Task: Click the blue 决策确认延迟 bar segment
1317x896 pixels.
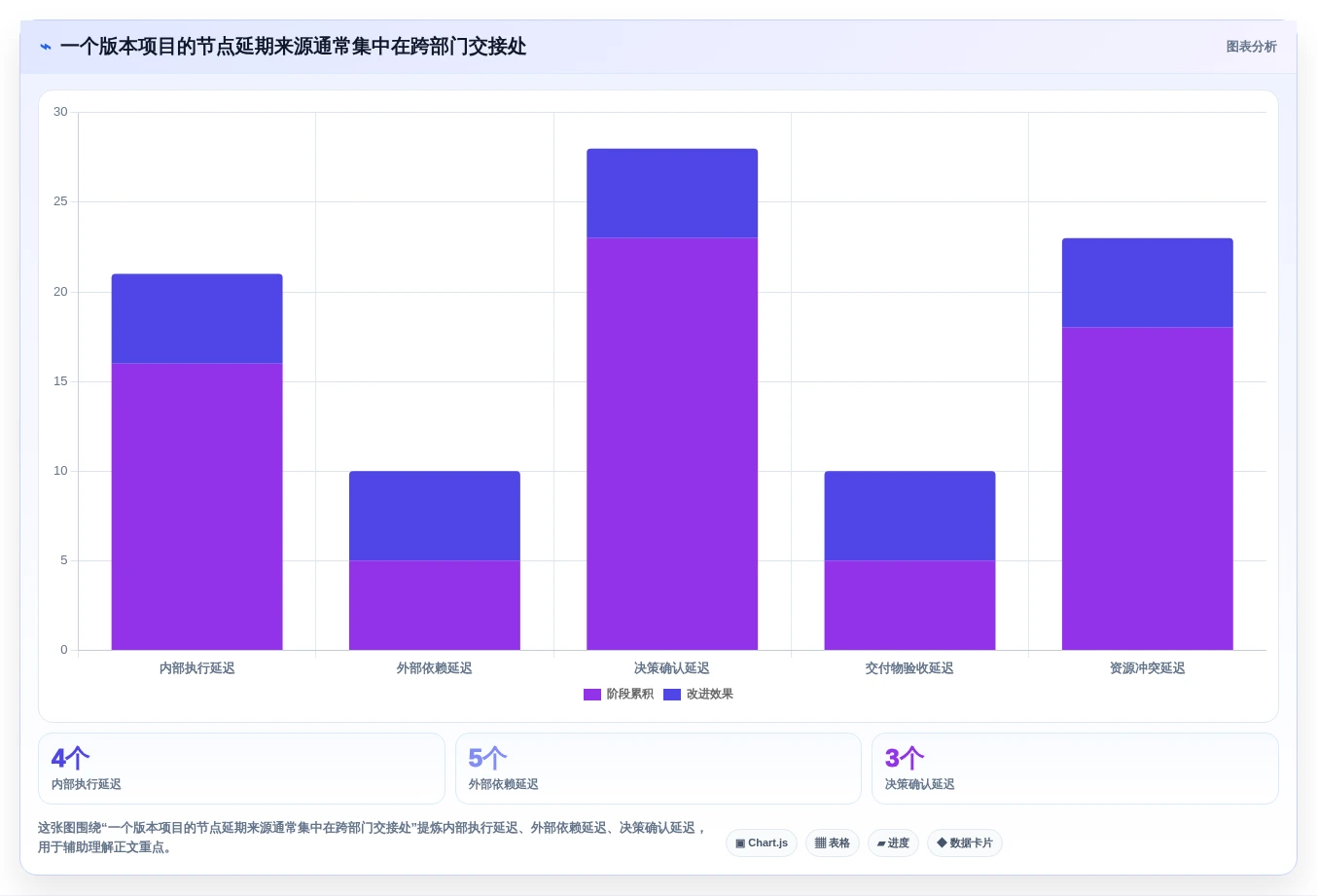Action: click(672, 194)
